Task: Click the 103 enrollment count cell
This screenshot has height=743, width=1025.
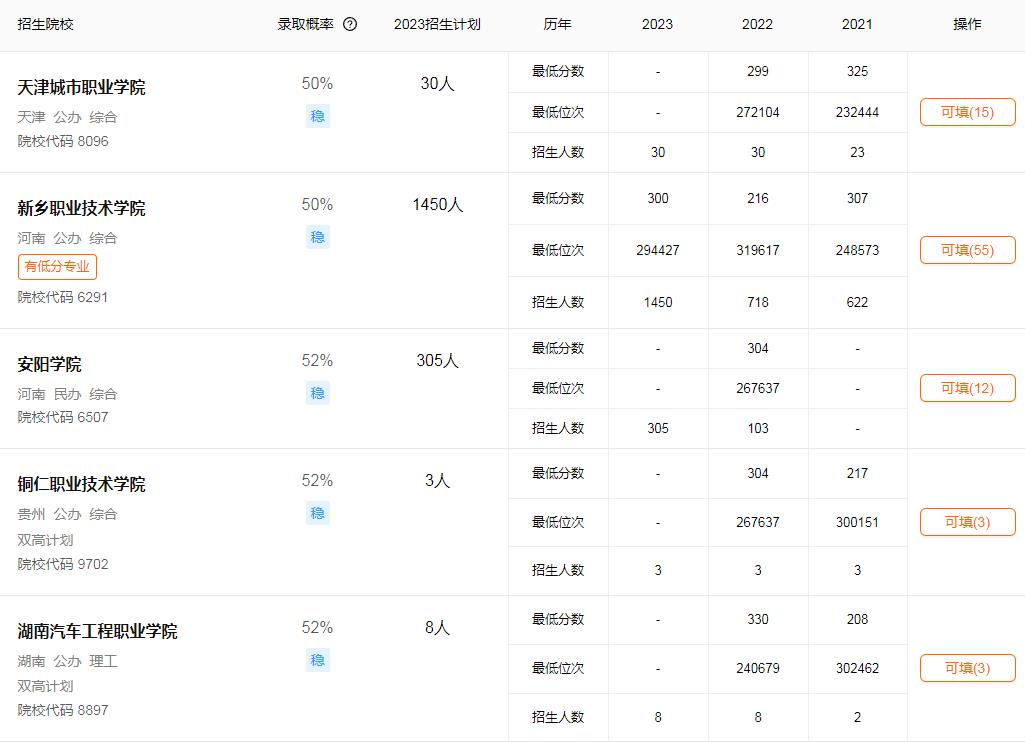Action: tap(758, 429)
